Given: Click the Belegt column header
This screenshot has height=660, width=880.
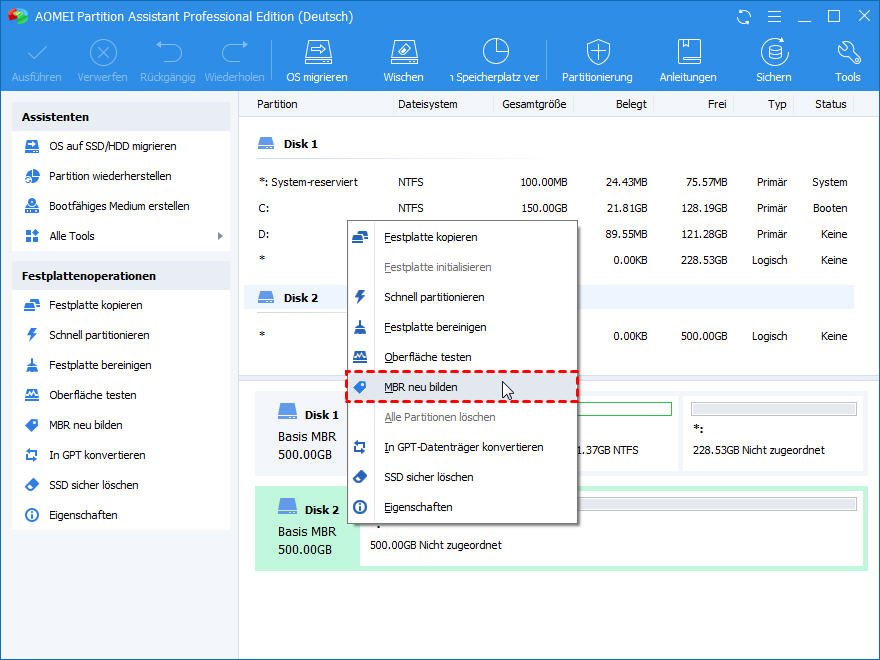Looking at the screenshot, I should coord(631,104).
